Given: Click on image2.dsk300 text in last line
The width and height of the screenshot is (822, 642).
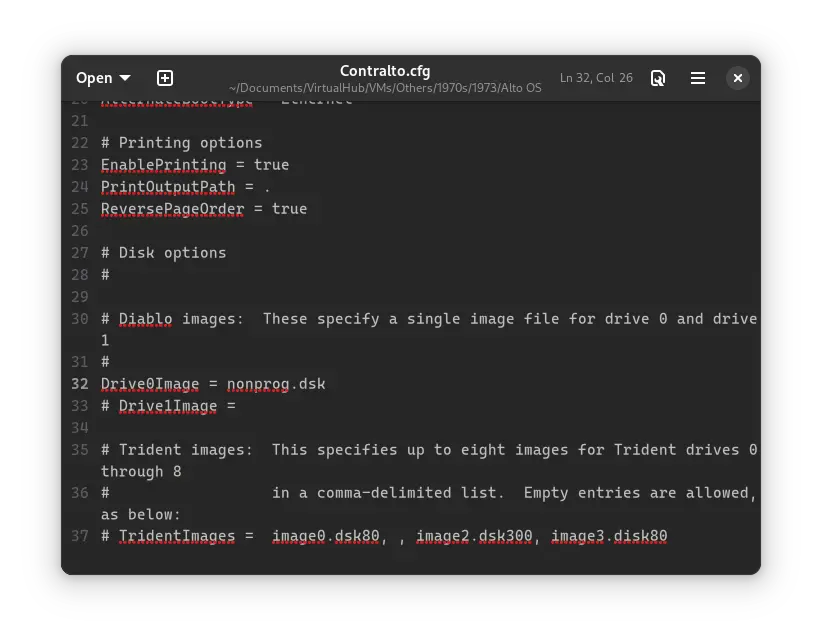Looking at the screenshot, I should coord(474,537).
